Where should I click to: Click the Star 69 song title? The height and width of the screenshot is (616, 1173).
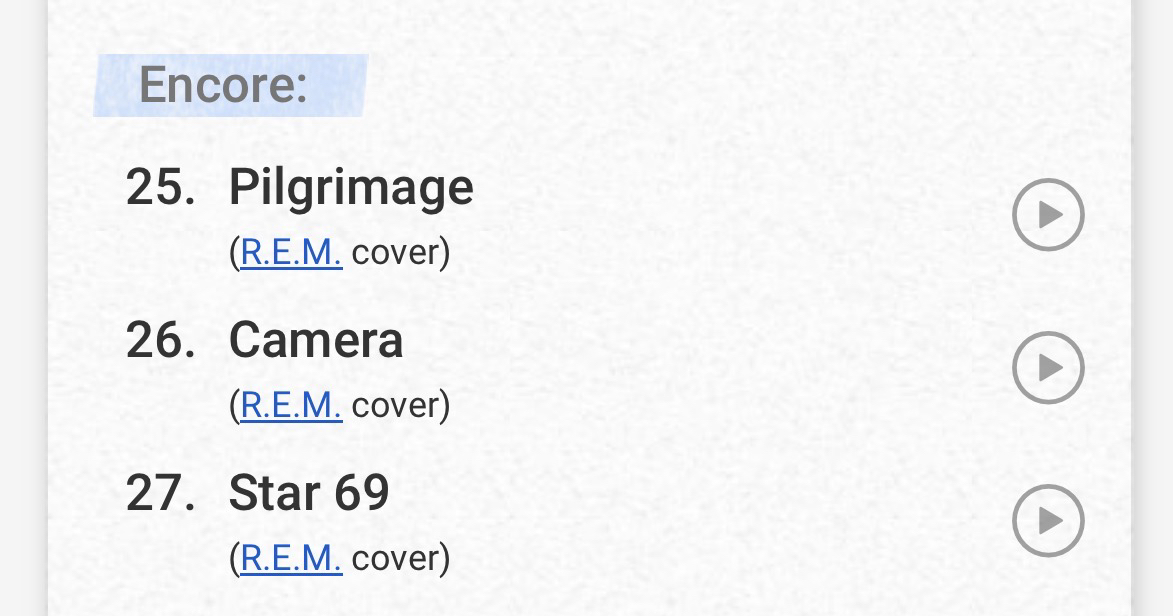coord(309,493)
